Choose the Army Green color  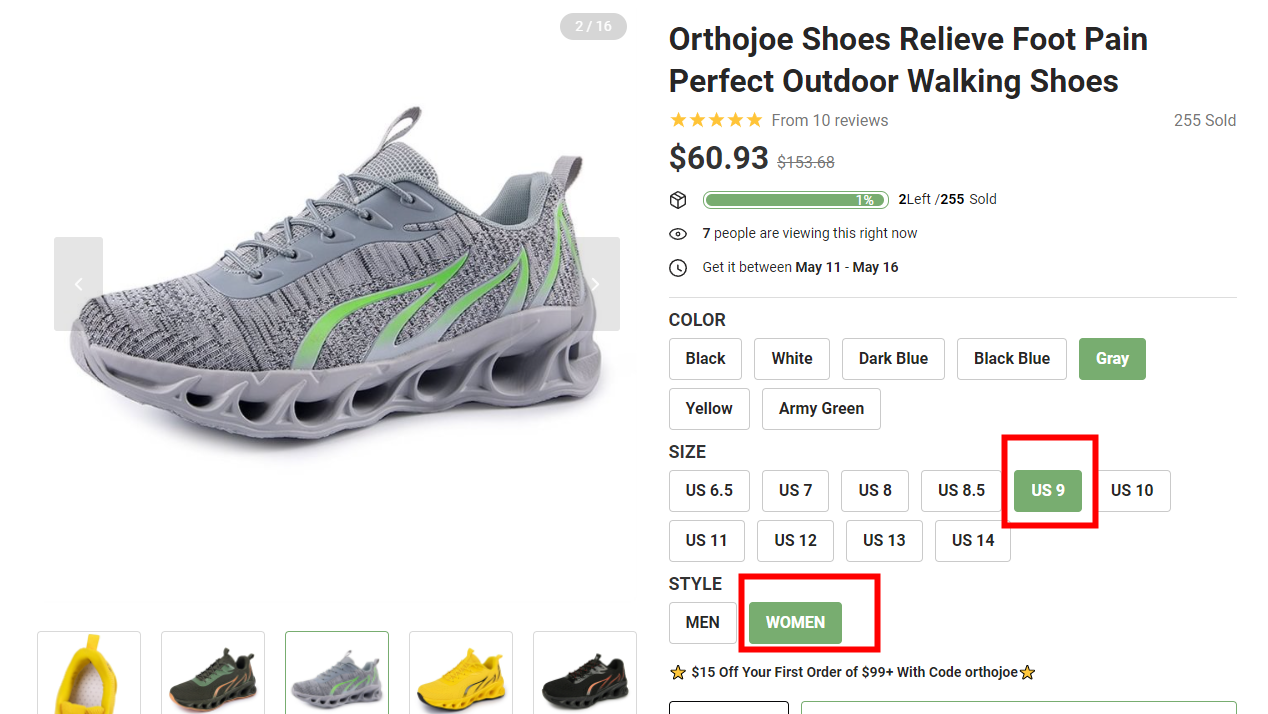(x=821, y=409)
